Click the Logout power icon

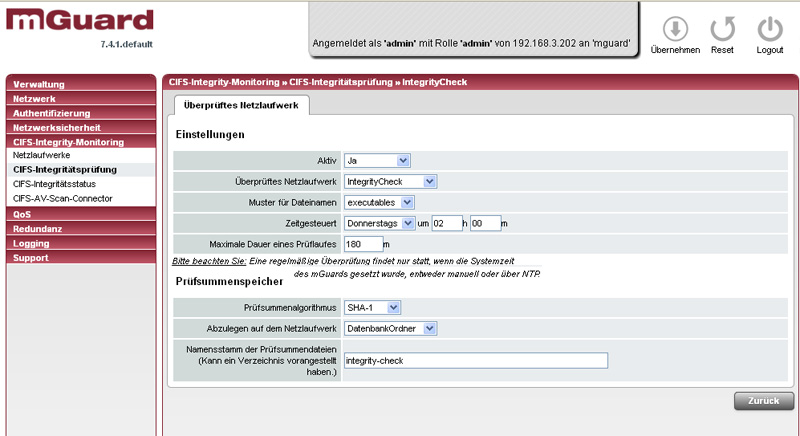coord(769,29)
